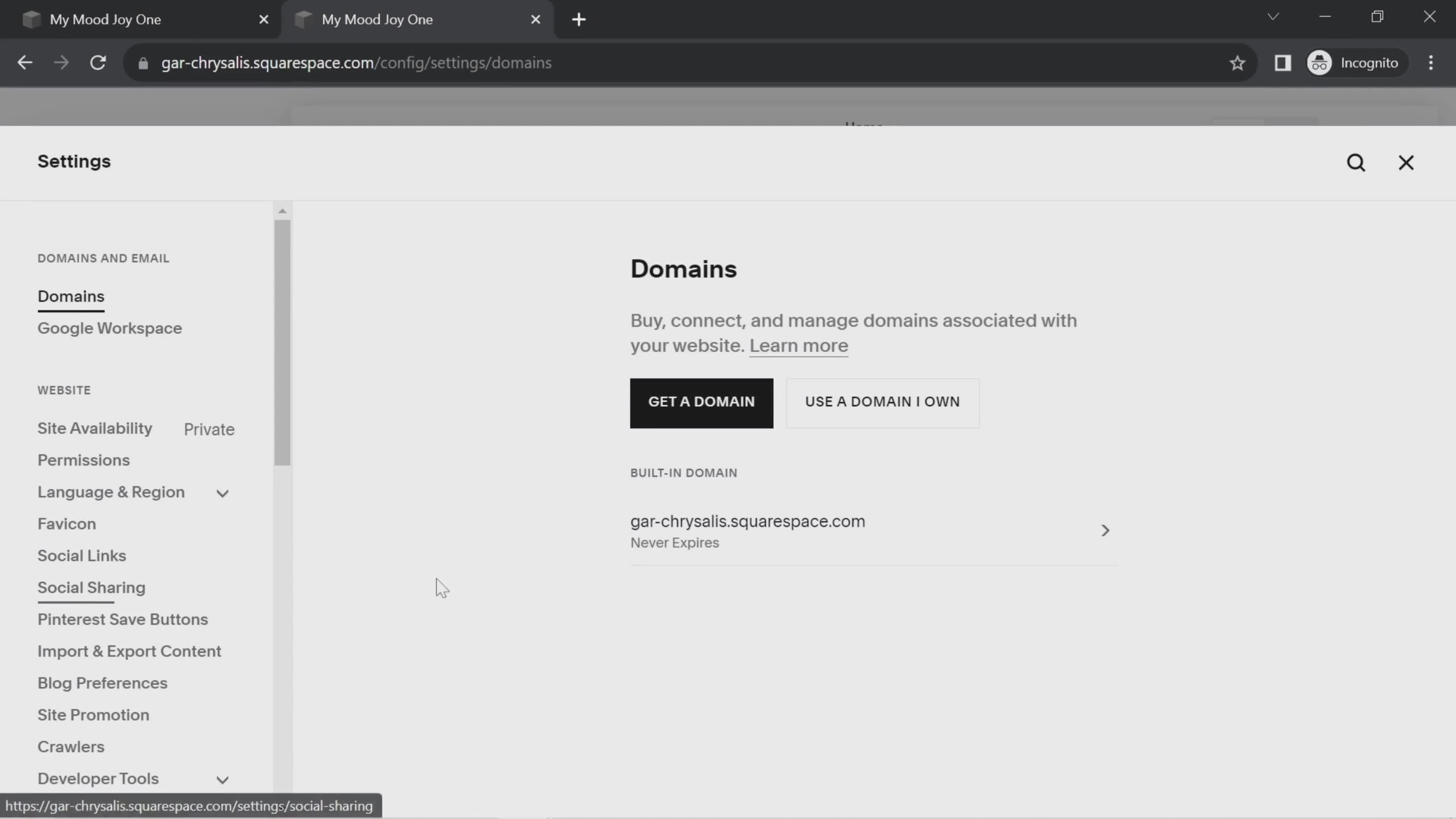The width and height of the screenshot is (1456, 819).
Task: Restore down the browser window
Action: point(1377,16)
